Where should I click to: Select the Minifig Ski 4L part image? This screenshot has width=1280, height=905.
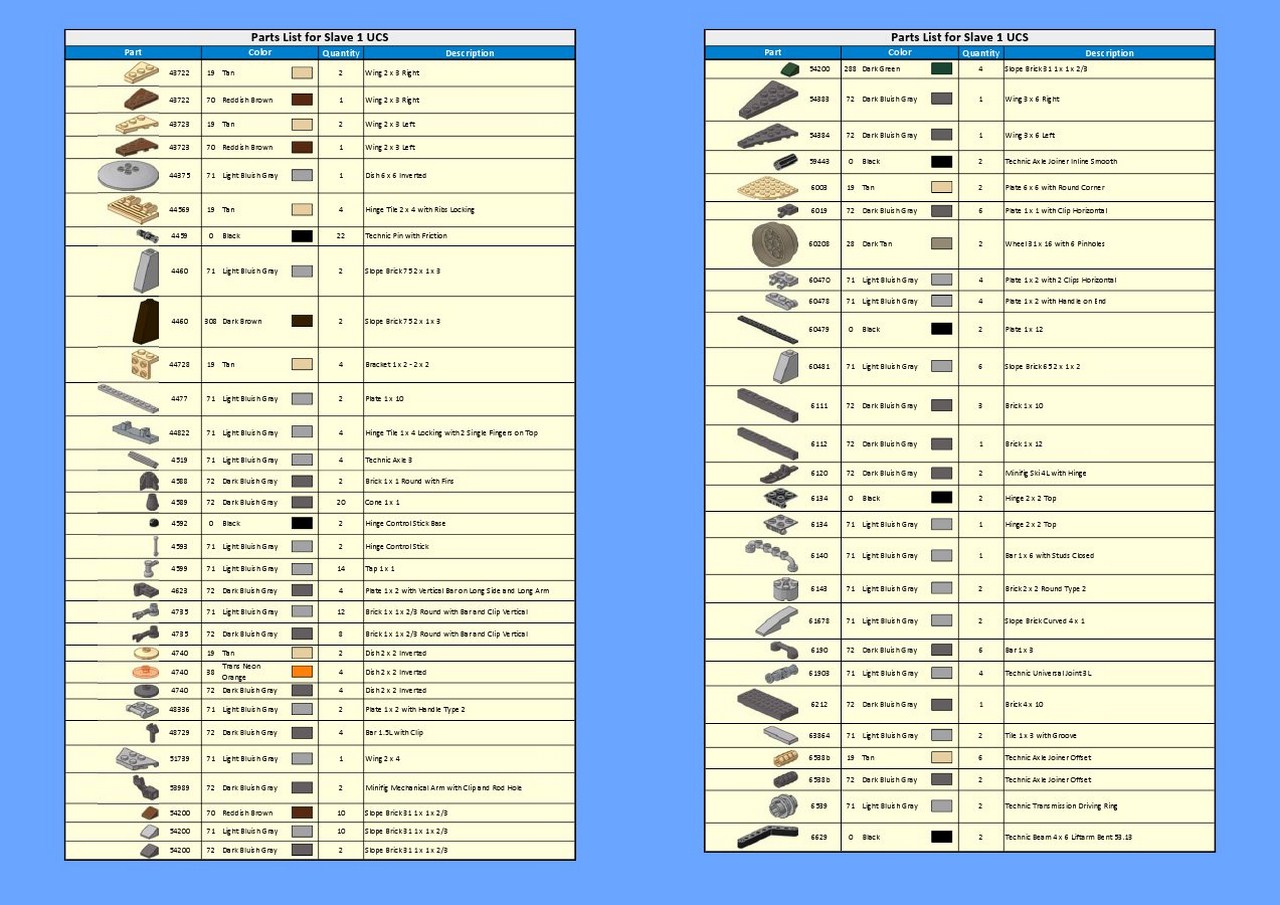tap(779, 473)
